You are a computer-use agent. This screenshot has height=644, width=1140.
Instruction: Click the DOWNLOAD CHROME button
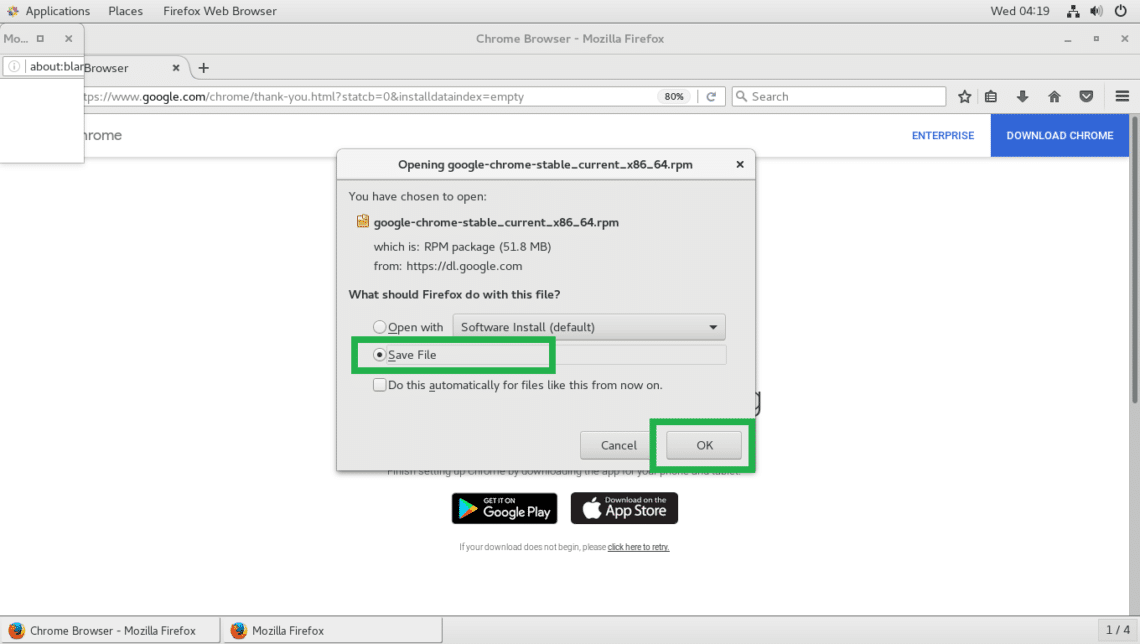pos(1059,135)
